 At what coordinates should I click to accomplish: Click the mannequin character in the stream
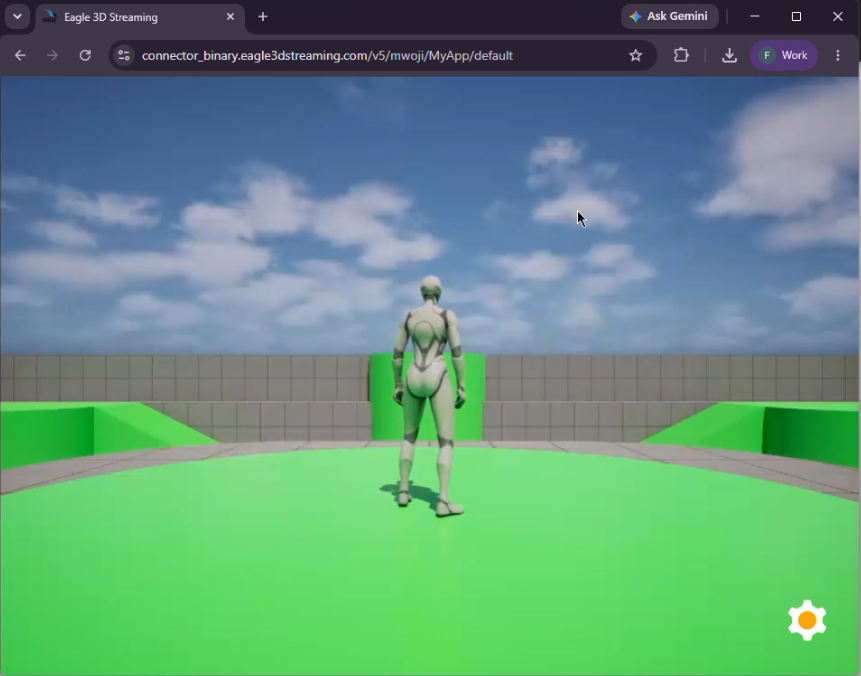(x=429, y=395)
